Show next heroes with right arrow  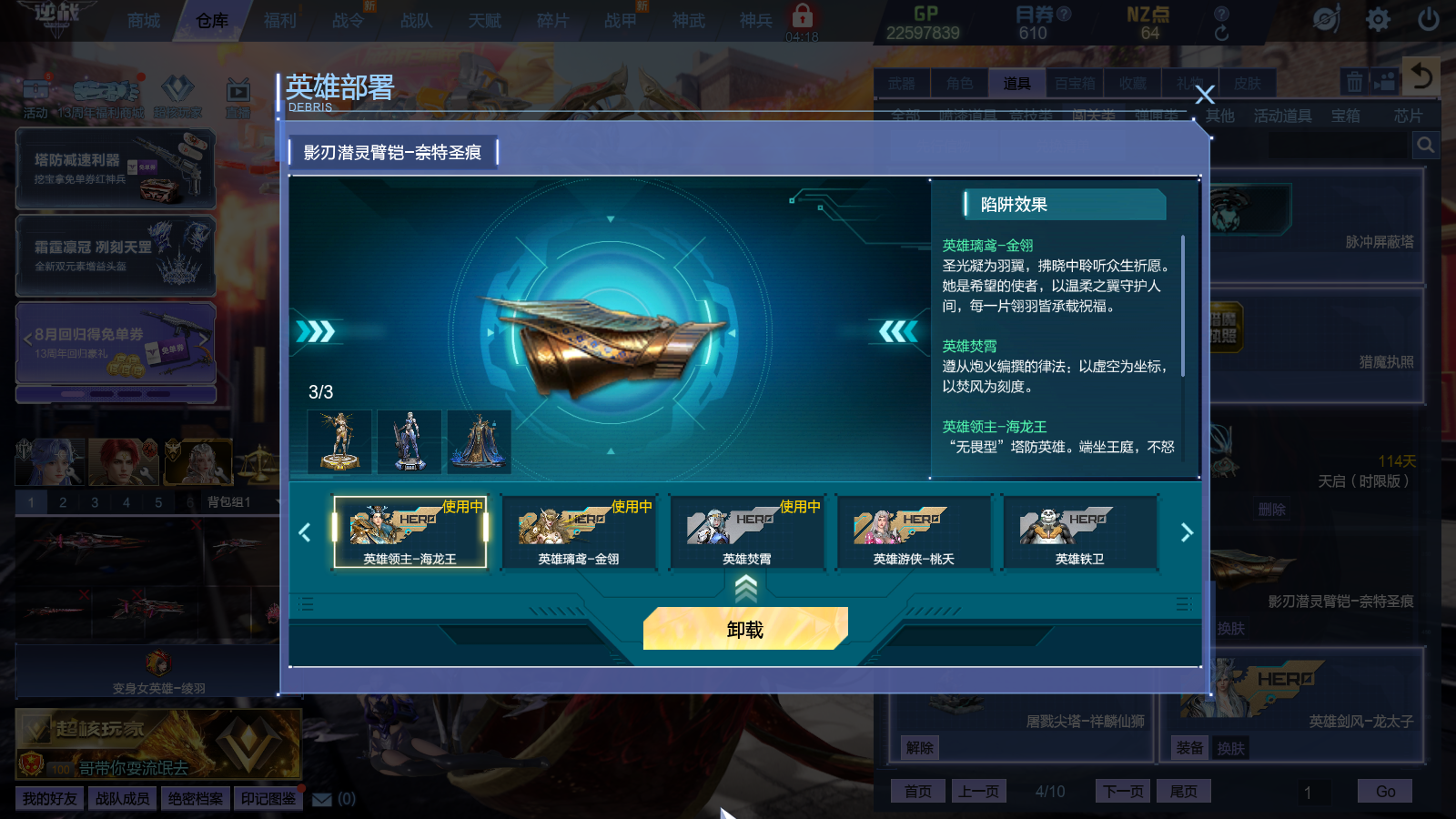coord(1186,532)
